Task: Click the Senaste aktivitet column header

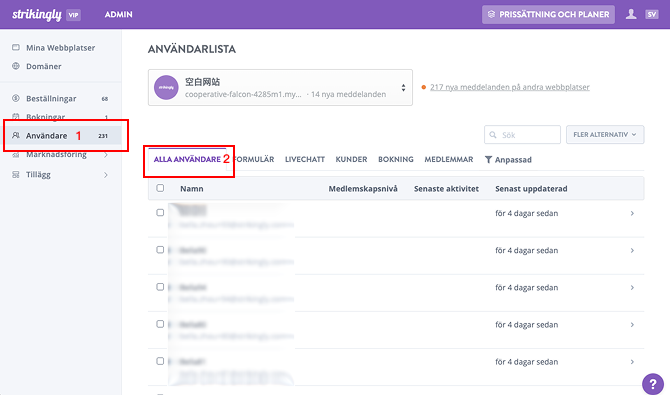Action: point(446,189)
